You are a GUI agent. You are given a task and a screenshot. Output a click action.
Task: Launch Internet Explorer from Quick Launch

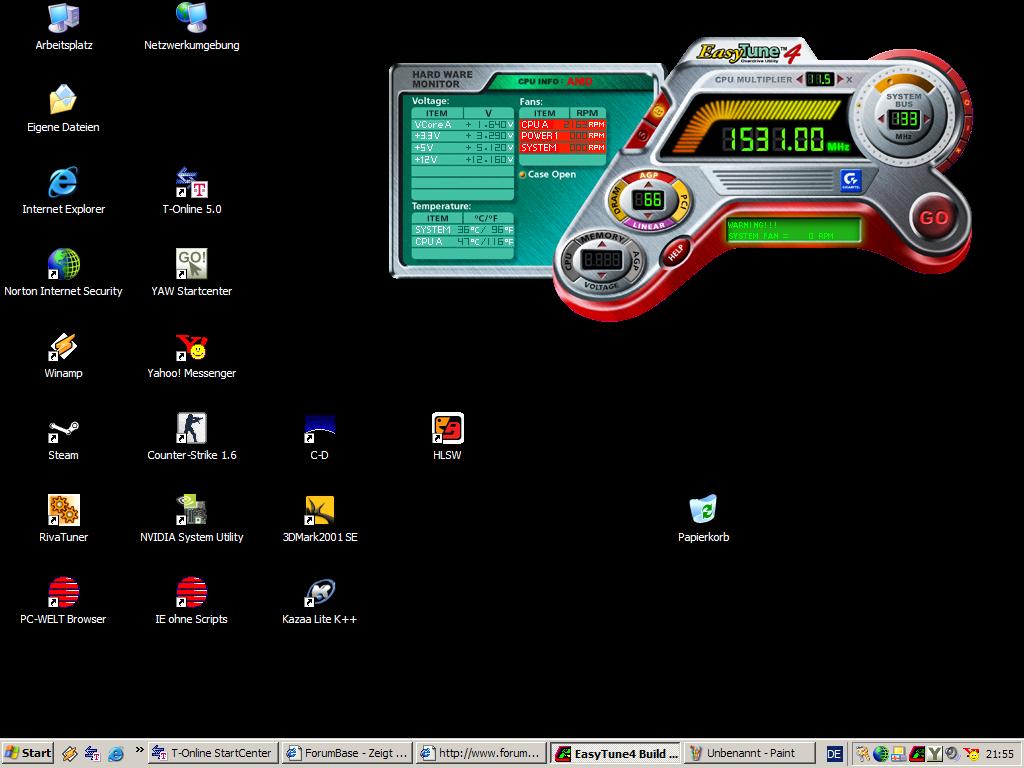(116, 754)
